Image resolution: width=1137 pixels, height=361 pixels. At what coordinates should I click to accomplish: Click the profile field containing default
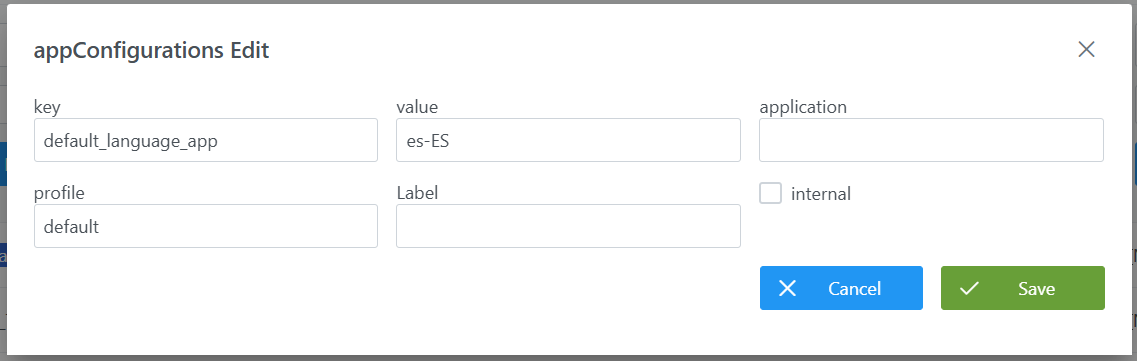(206, 226)
